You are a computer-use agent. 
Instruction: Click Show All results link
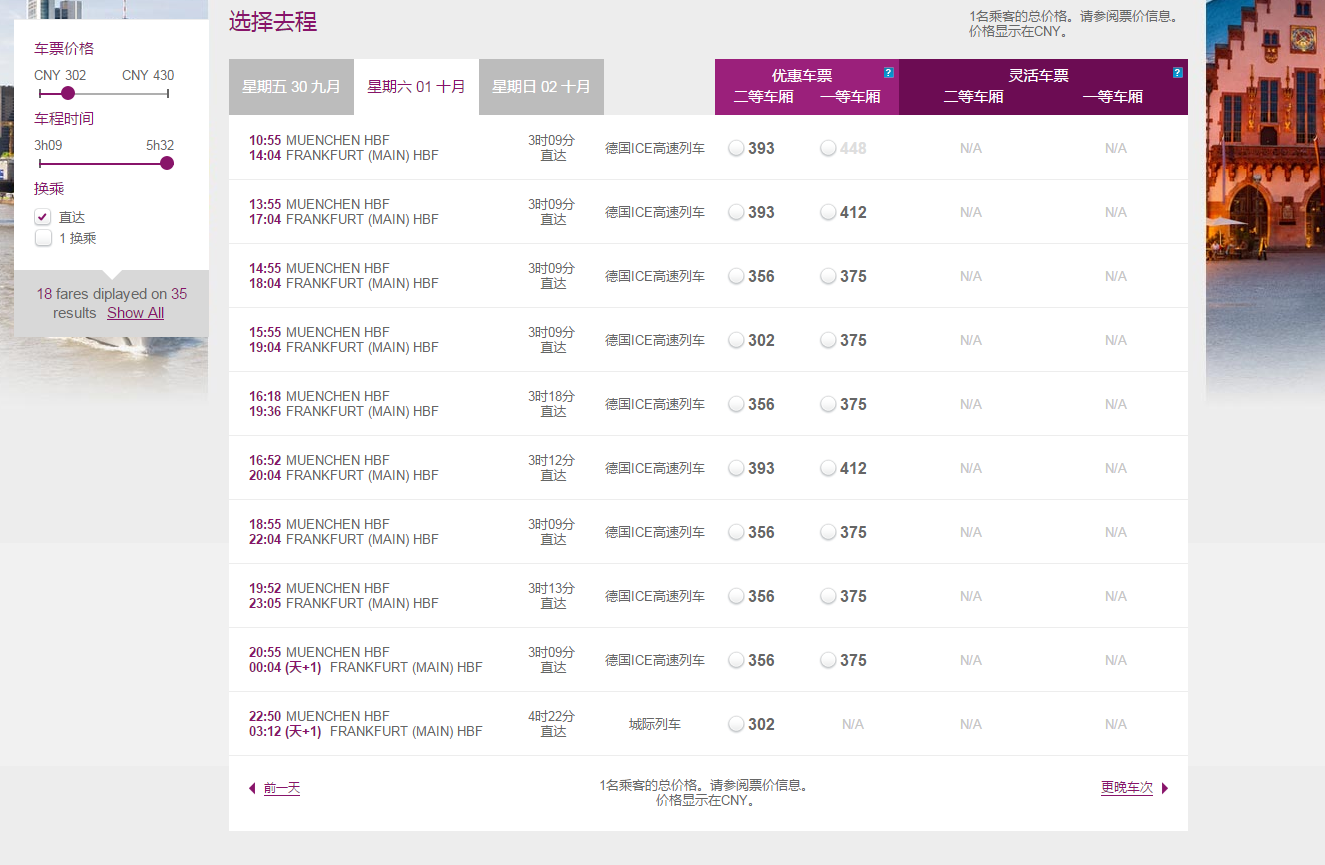(x=135, y=313)
